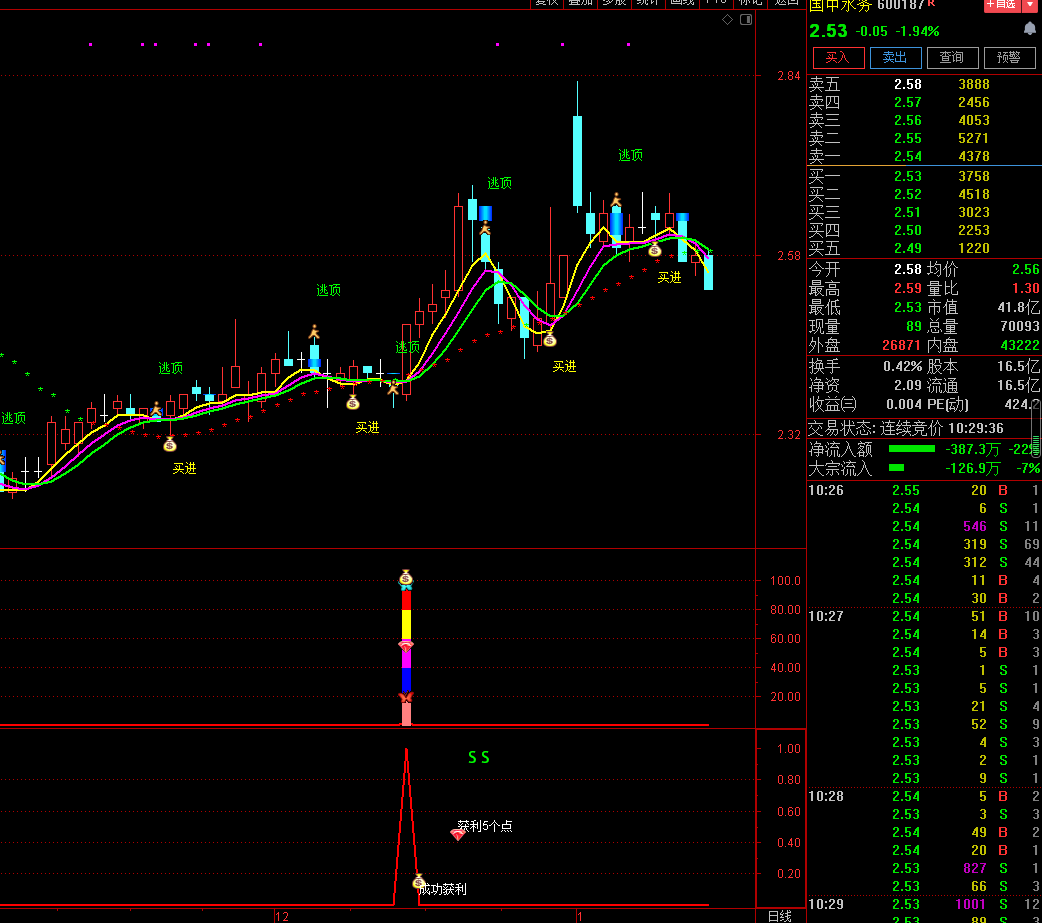Click the money bag marker above rightmost 买进
The width and height of the screenshot is (1042, 923).
point(655,250)
